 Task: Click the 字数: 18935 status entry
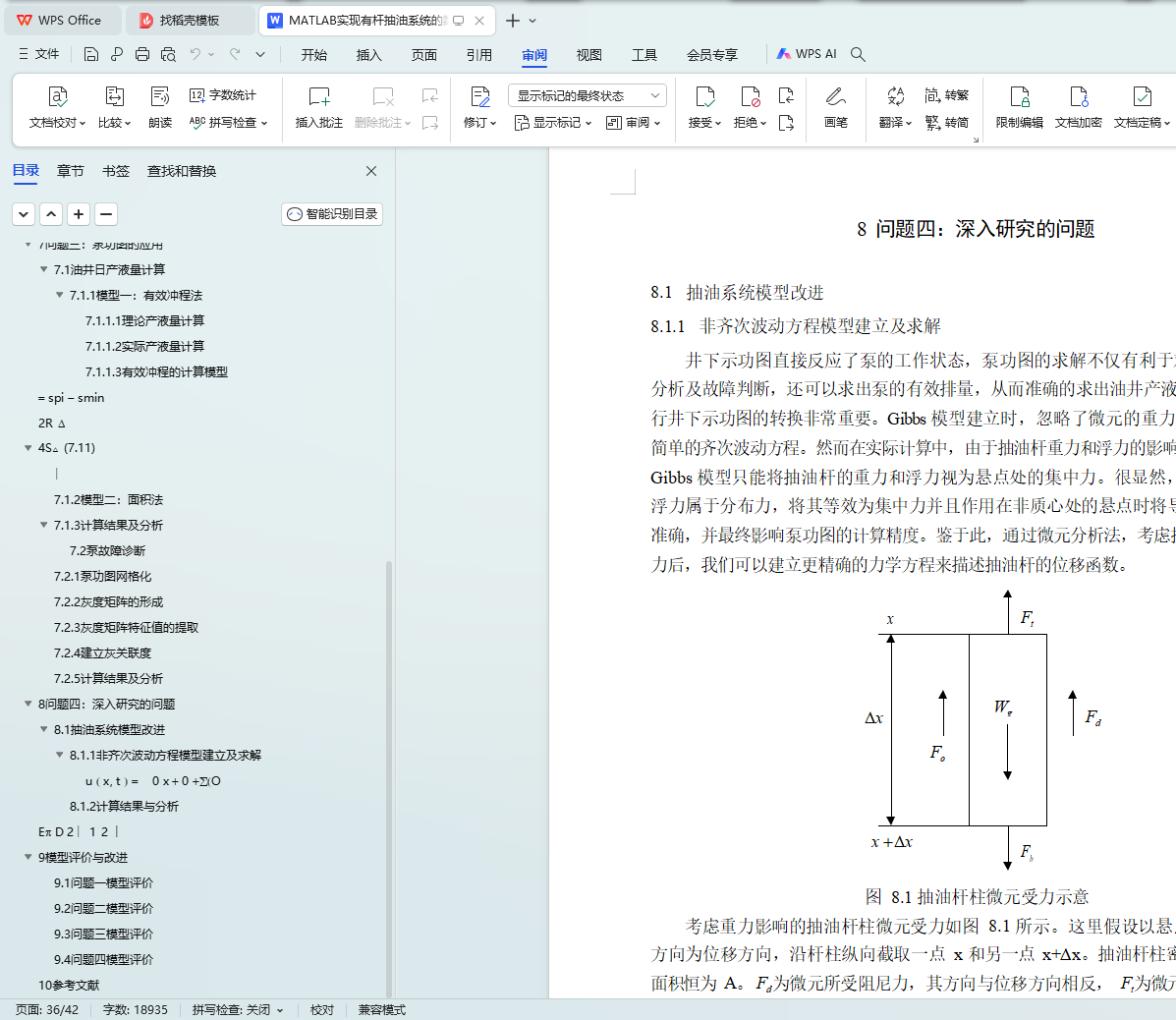click(x=135, y=1009)
